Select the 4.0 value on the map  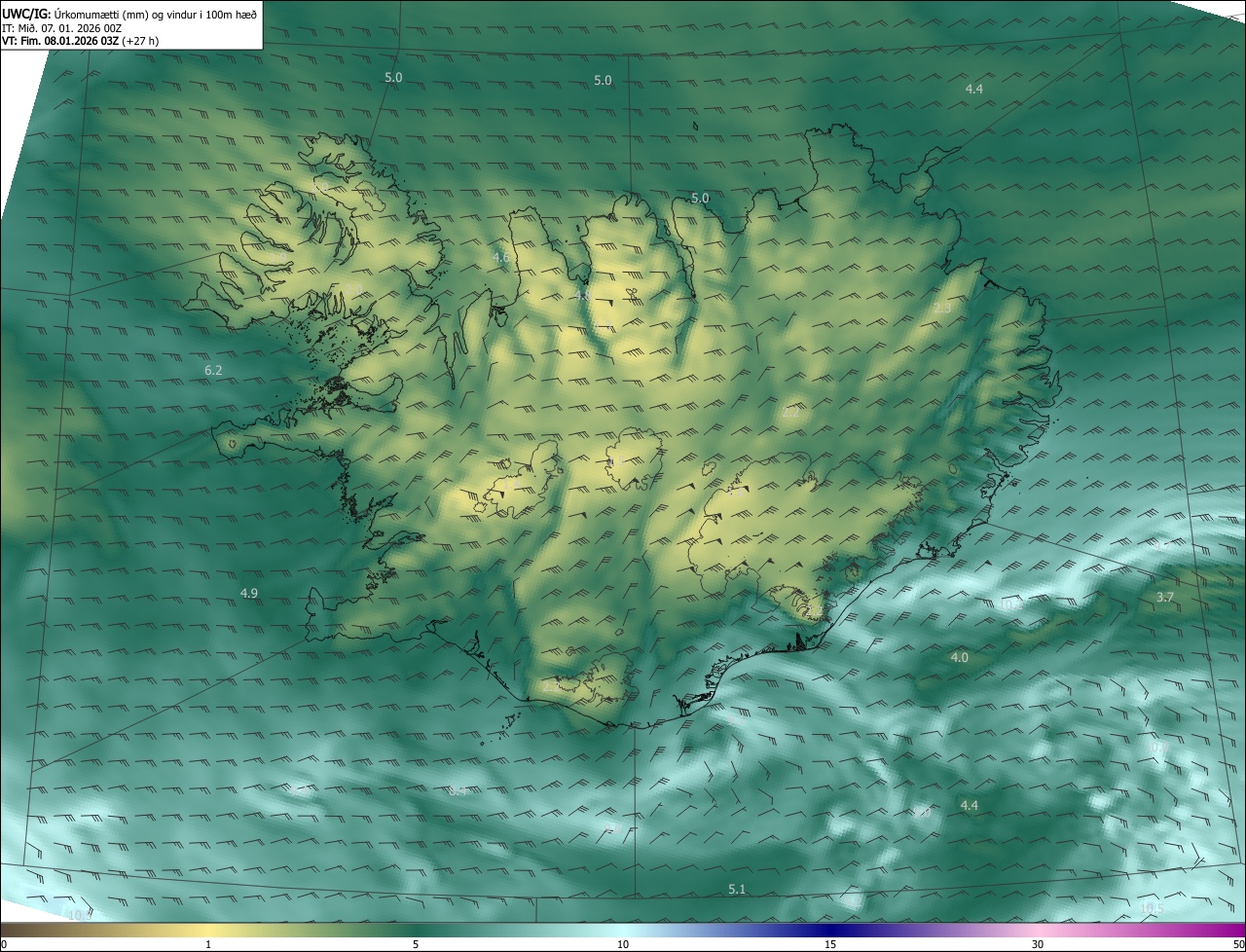pyautogui.click(x=959, y=657)
